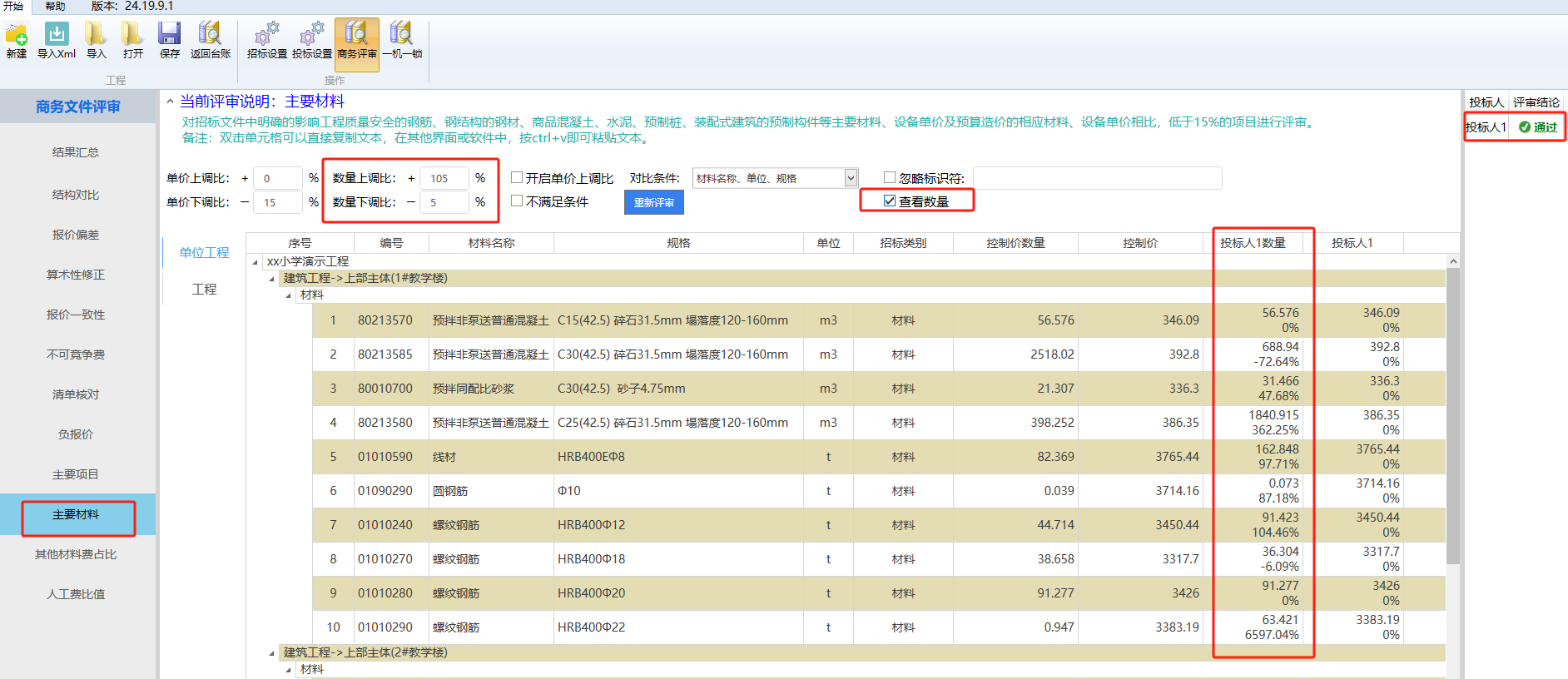Collapse the 当前评审说明 description panel

[x=171, y=102]
